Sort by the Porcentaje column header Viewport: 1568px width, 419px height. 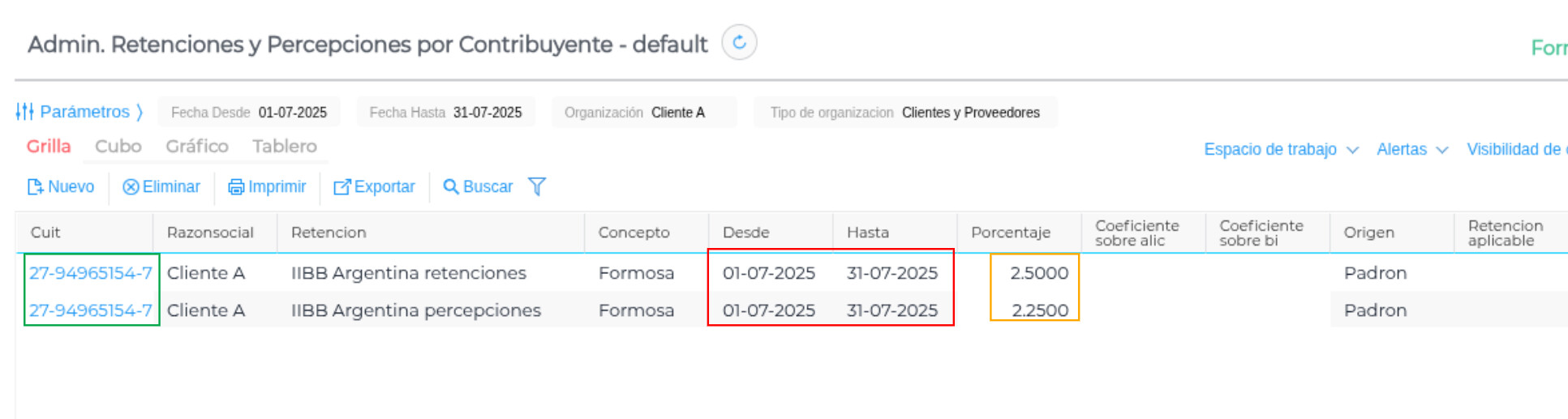click(1011, 233)
